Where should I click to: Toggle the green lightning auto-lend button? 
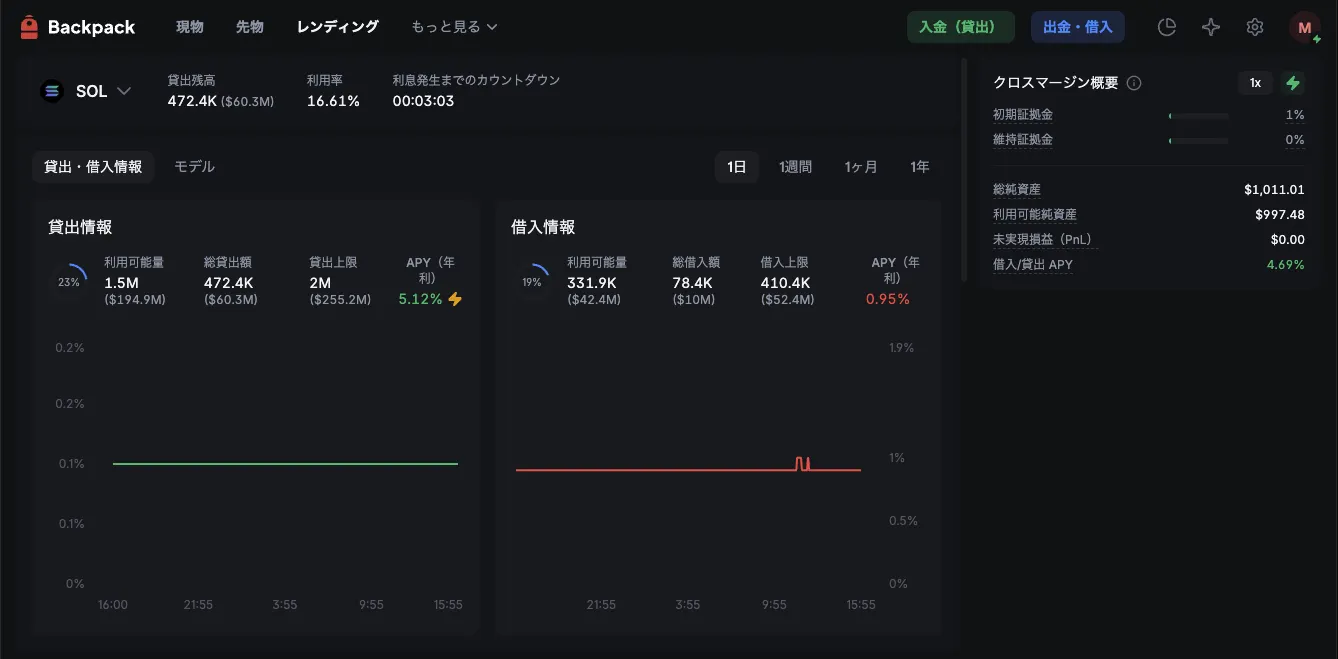click(1293, 83)
